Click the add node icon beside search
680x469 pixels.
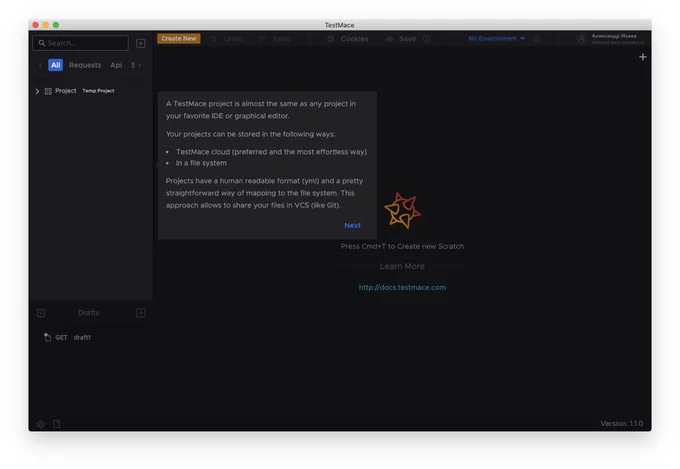[141, 43]
